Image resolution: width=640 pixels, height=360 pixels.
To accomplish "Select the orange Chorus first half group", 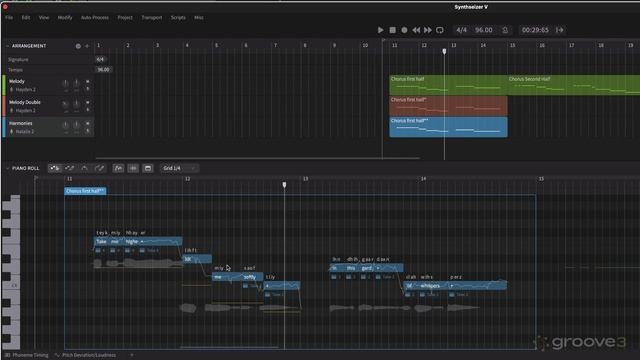I will click(x=448, y=106).
